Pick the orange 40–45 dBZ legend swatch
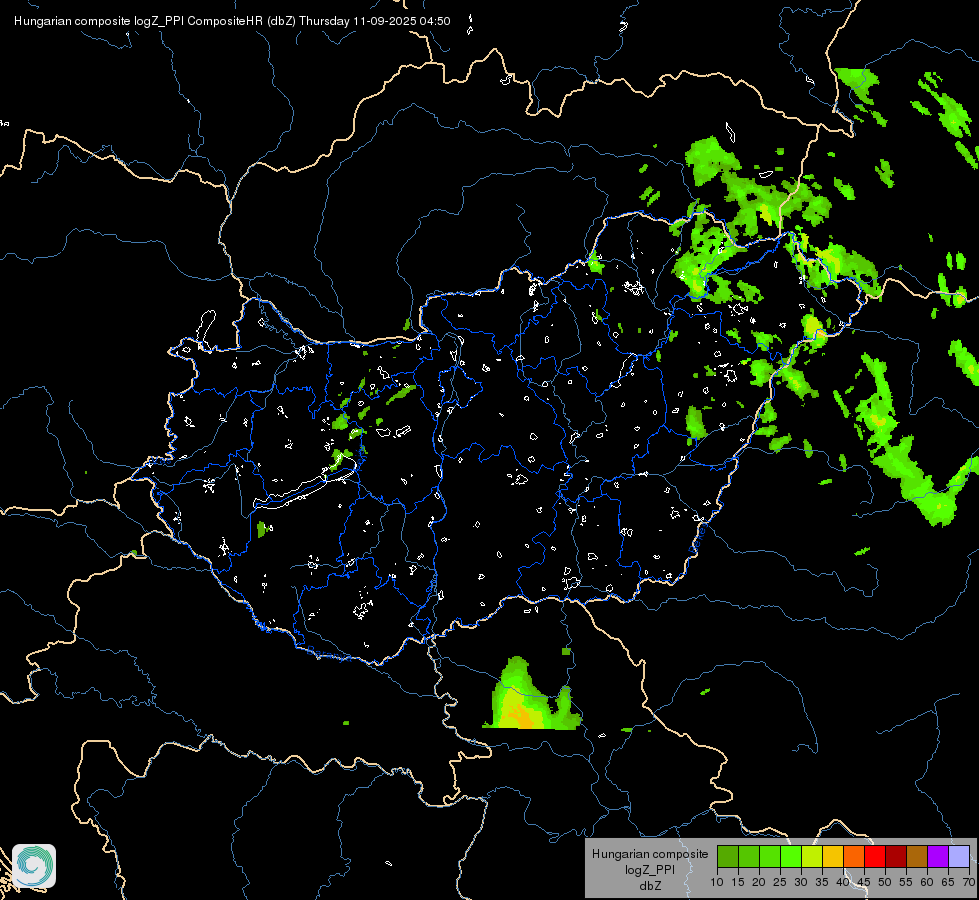Viewport: 979px width, 900px height. 854,856
